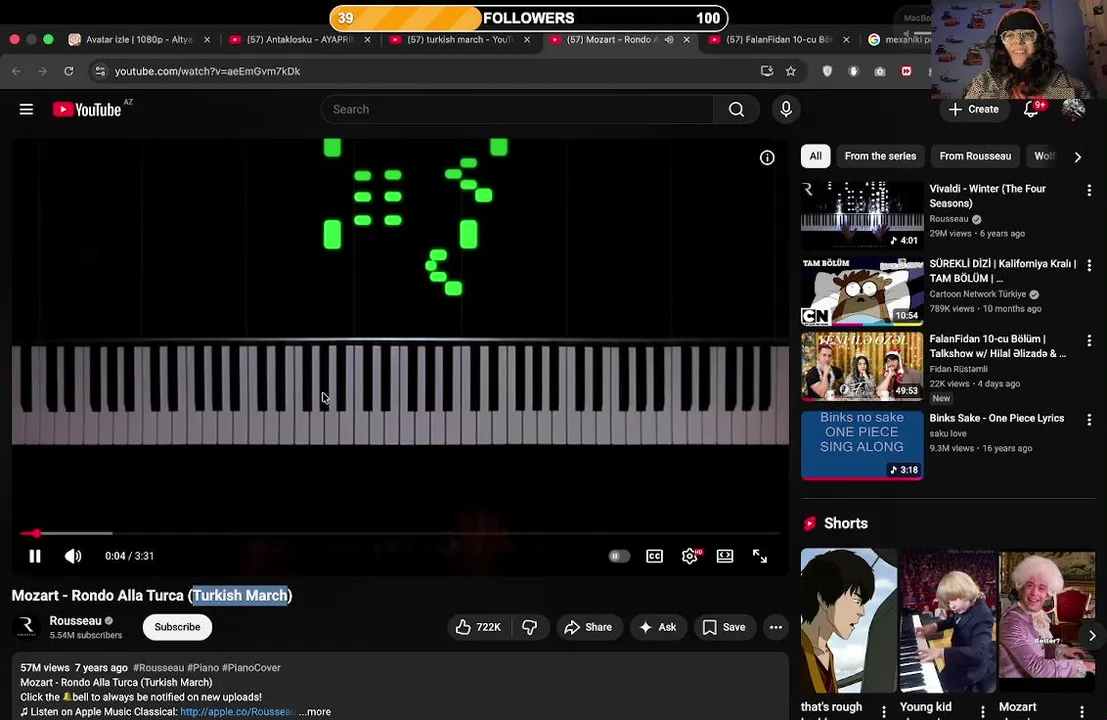Open the Binks Sake - One Piece Lyrics title

(996, 418)
